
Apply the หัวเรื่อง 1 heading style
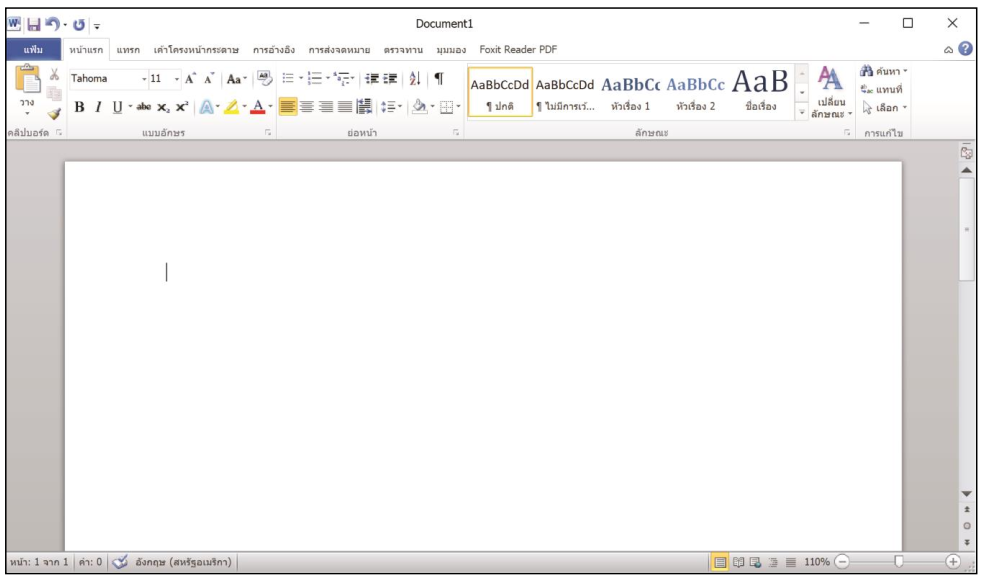[x=630, y=93]
